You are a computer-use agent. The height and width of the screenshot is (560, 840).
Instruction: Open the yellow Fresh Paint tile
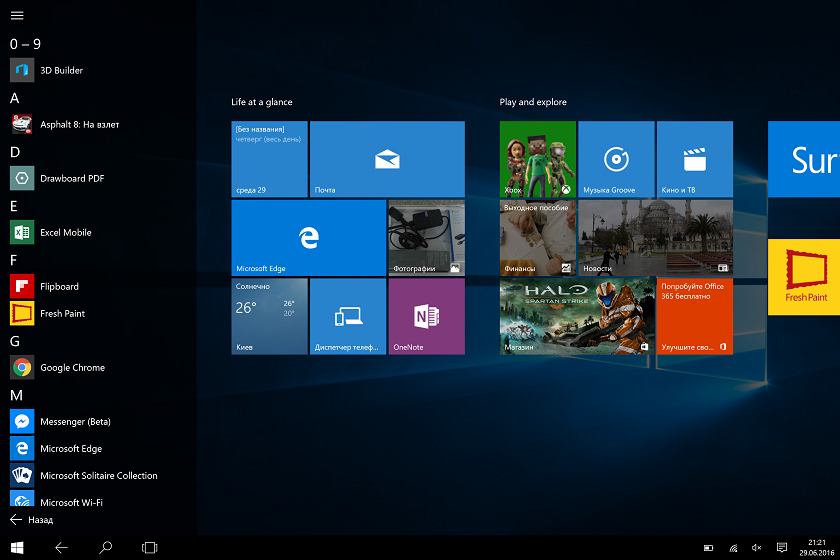tap(804, 277)
